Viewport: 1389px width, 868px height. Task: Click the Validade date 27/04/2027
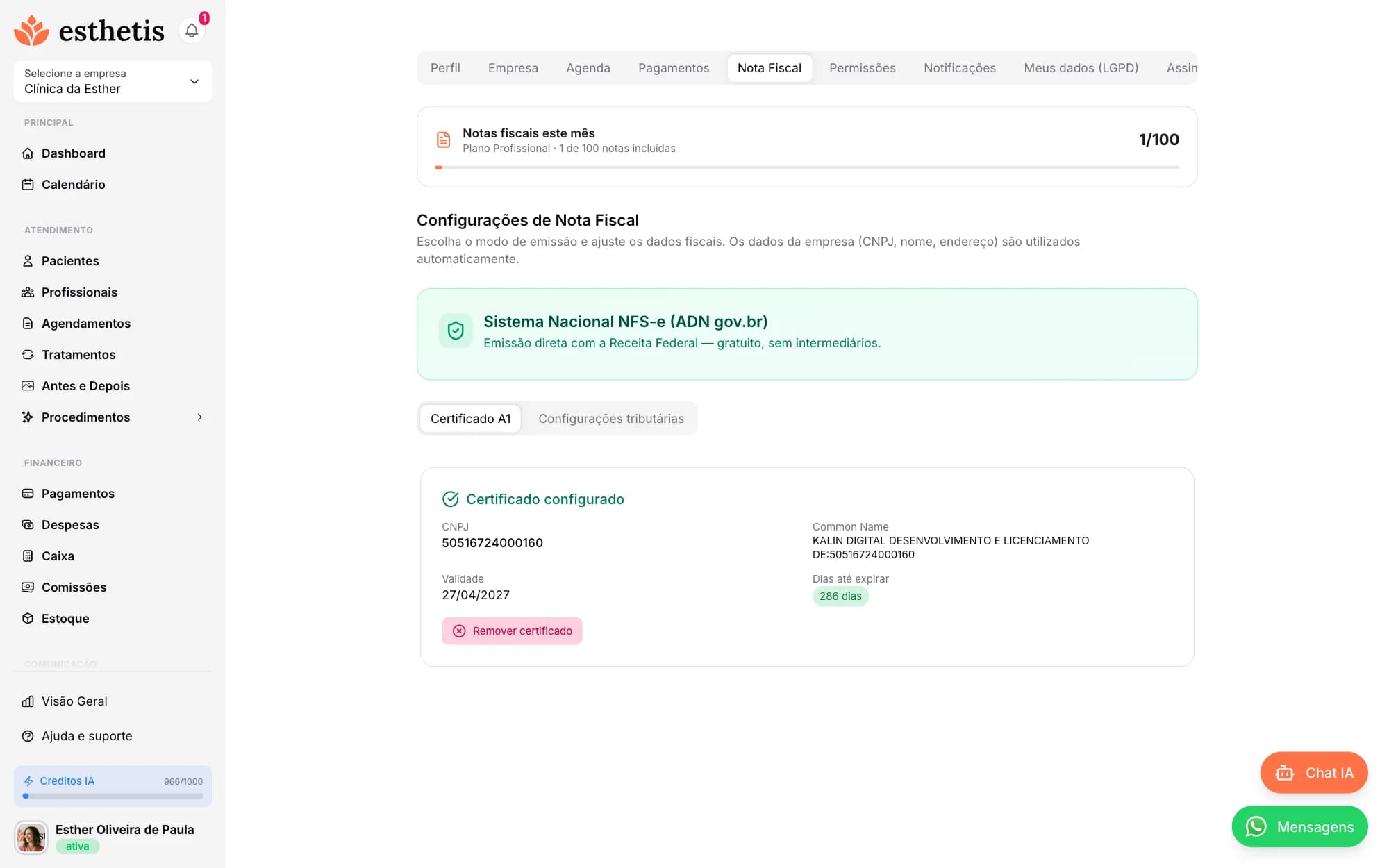(x=476, y=595)
